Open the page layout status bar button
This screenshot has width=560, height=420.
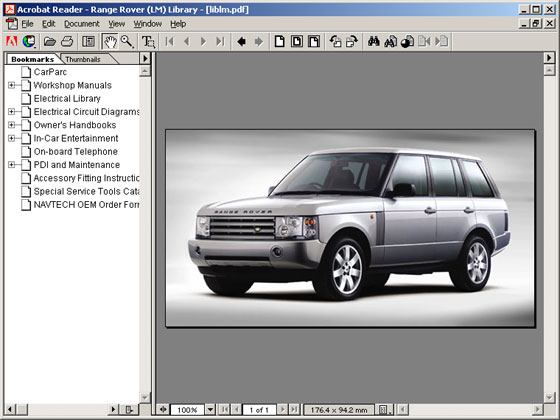[385, 409]
